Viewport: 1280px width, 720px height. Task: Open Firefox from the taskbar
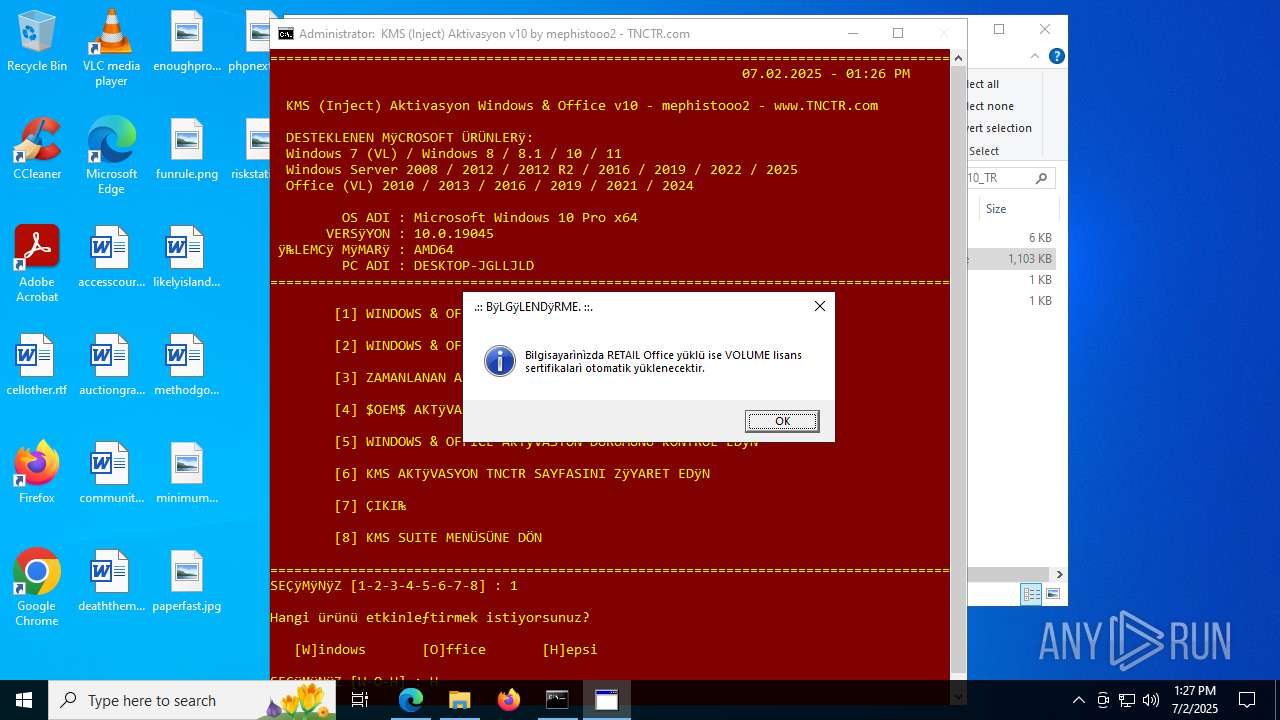(x=508, y=700)
